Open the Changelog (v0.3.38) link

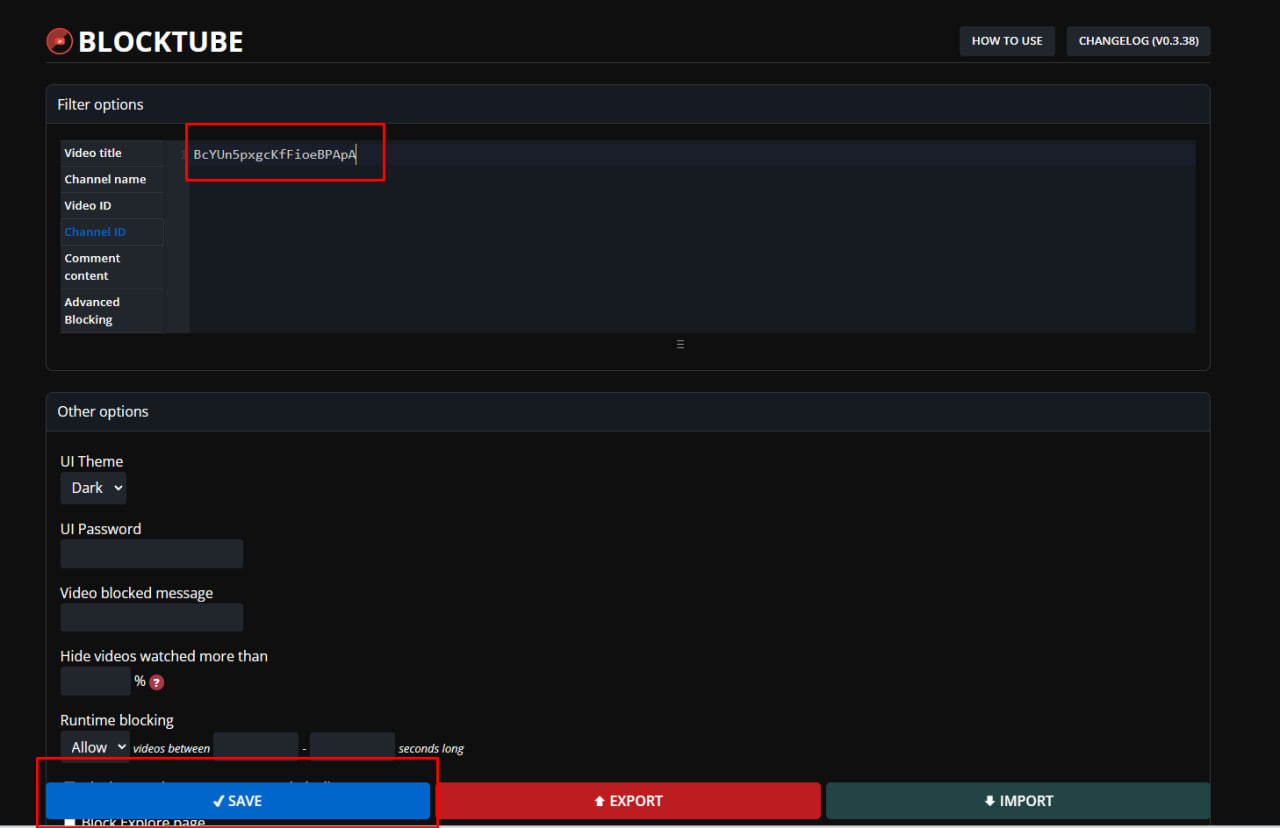point(1138,41)
